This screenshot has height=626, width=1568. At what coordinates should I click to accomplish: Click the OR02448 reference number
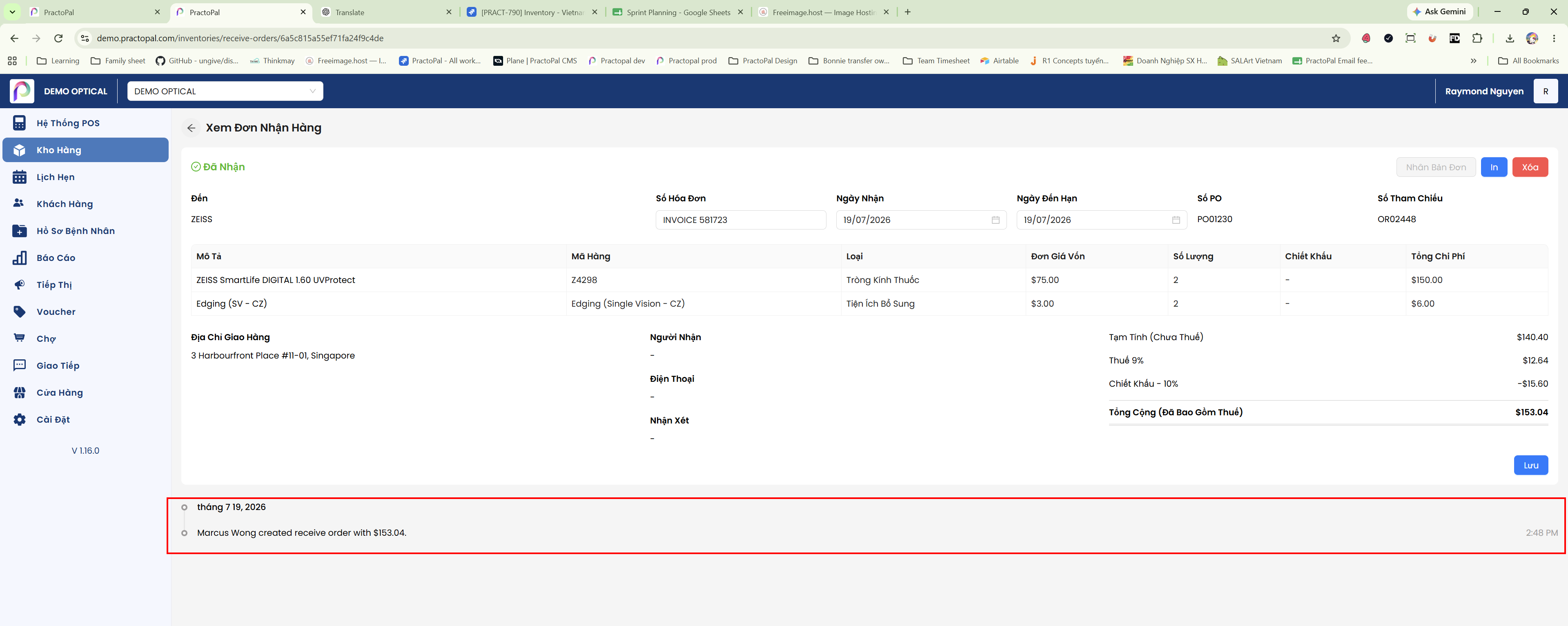point(1396,219)
